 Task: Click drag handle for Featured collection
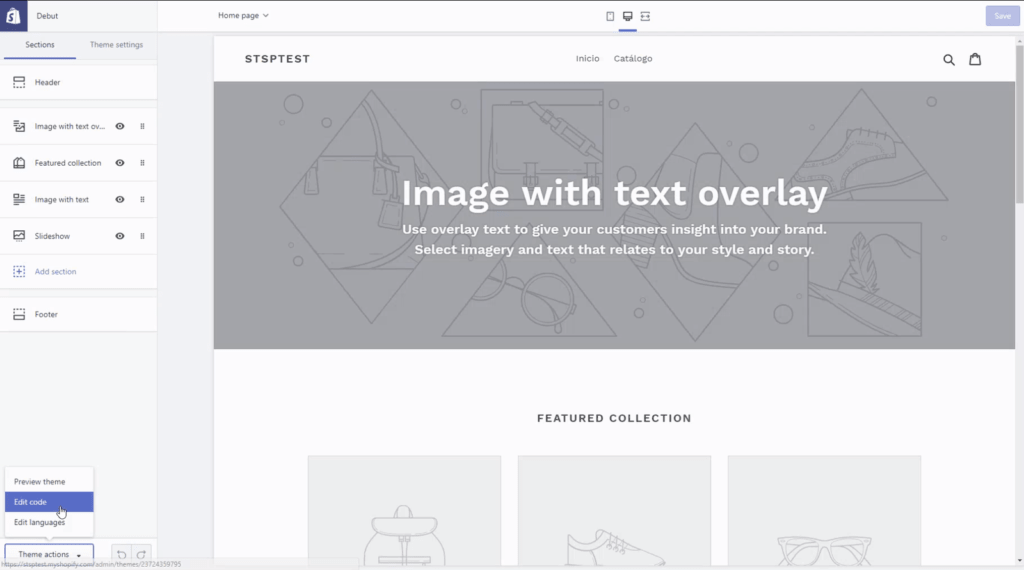pos(142,163)
